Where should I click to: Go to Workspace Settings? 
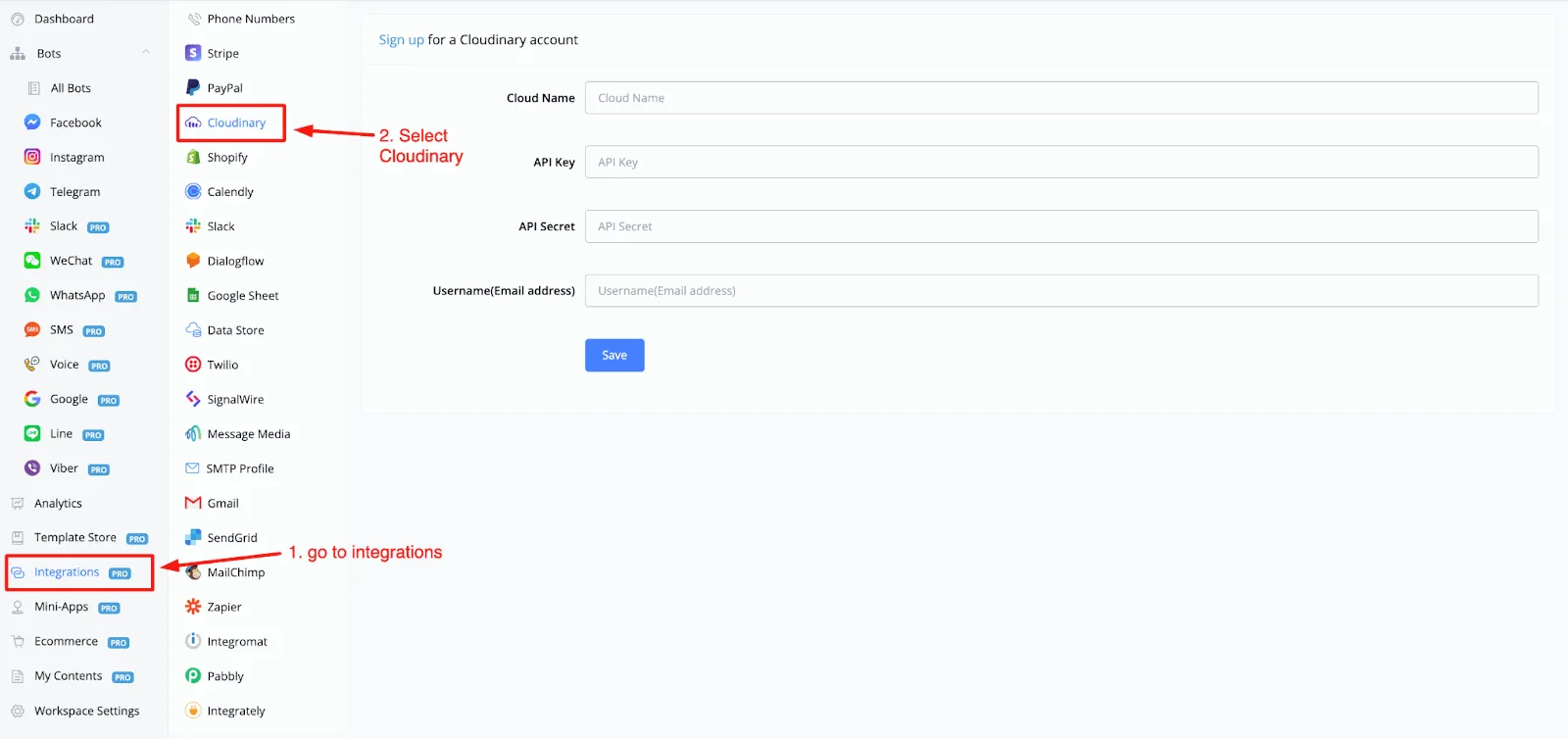tap(86, 711)
